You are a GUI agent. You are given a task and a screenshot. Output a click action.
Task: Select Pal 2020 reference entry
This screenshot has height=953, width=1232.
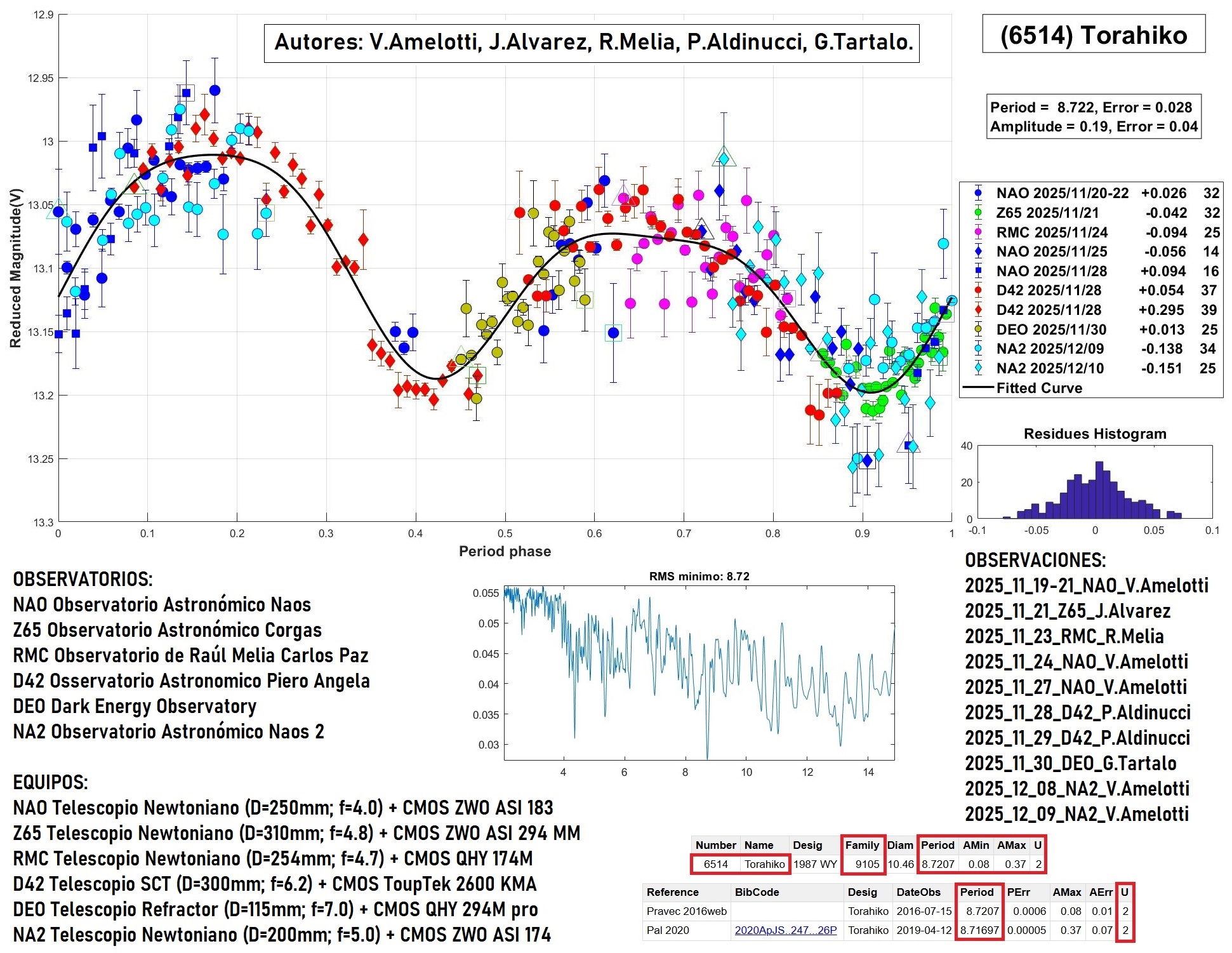[x=668, y=930]
